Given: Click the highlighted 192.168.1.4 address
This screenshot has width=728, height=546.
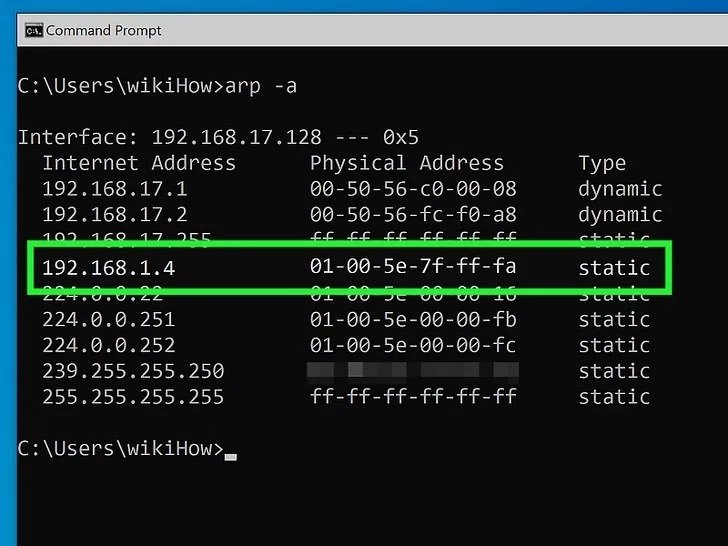Looking at the screenshot, I should pos(109,268).
